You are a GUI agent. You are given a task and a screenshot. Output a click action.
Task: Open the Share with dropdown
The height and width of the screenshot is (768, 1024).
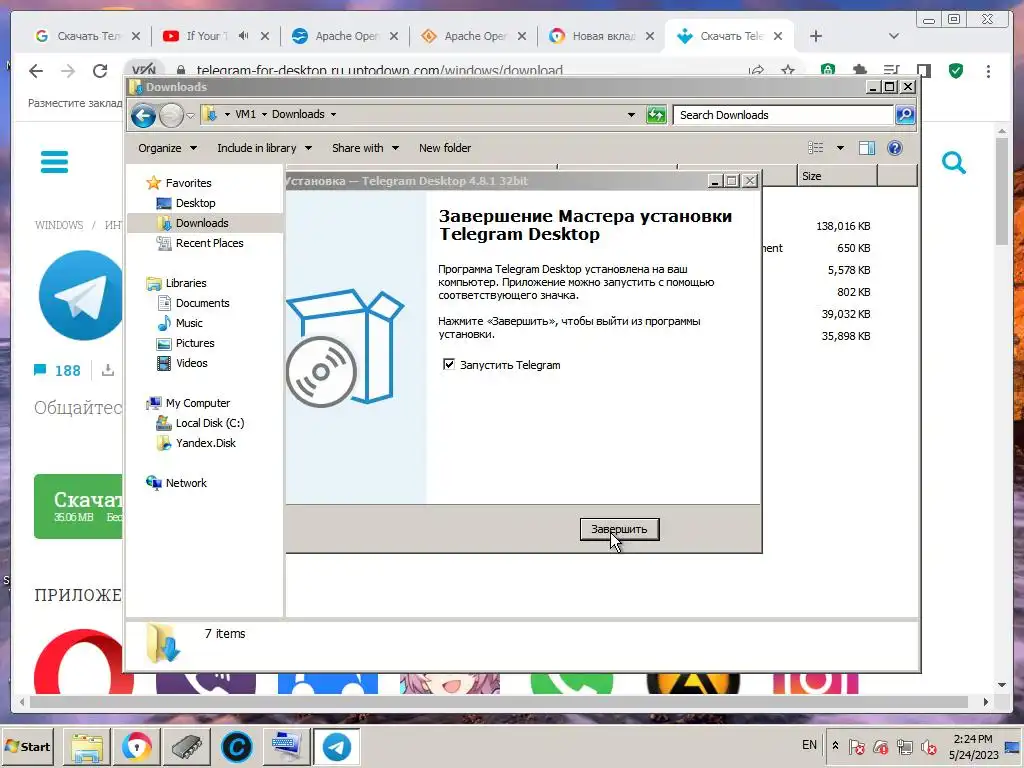[x=365, y=148]
